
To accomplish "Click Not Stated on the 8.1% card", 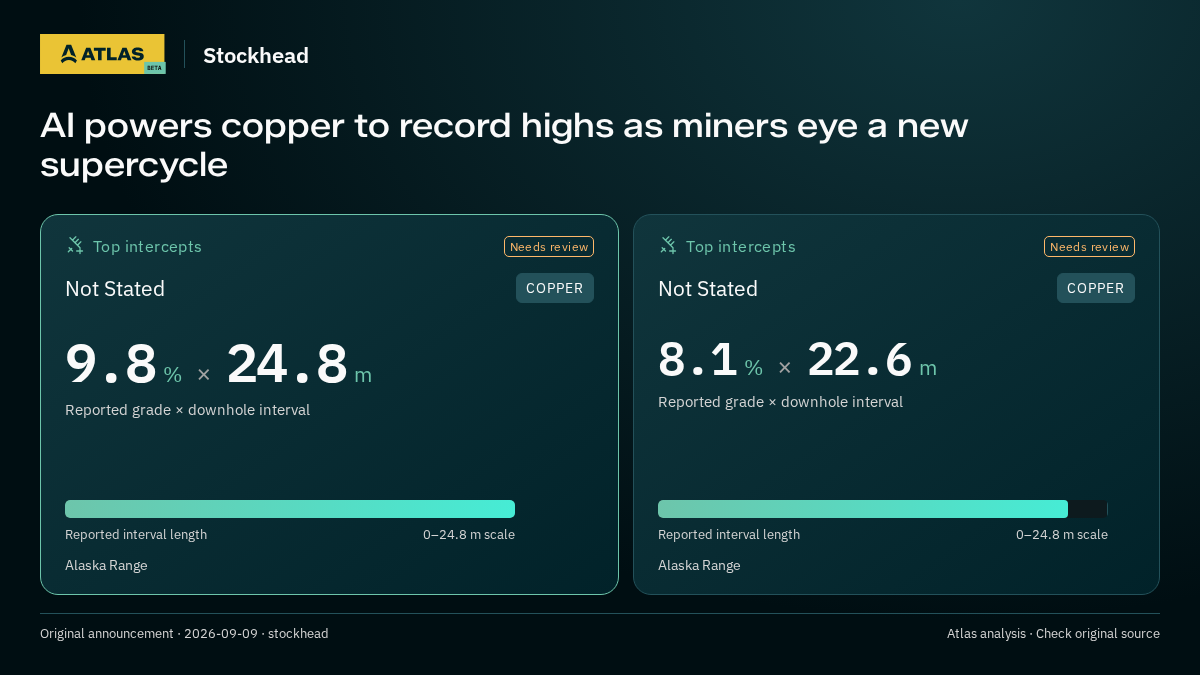I will [708, 289].
